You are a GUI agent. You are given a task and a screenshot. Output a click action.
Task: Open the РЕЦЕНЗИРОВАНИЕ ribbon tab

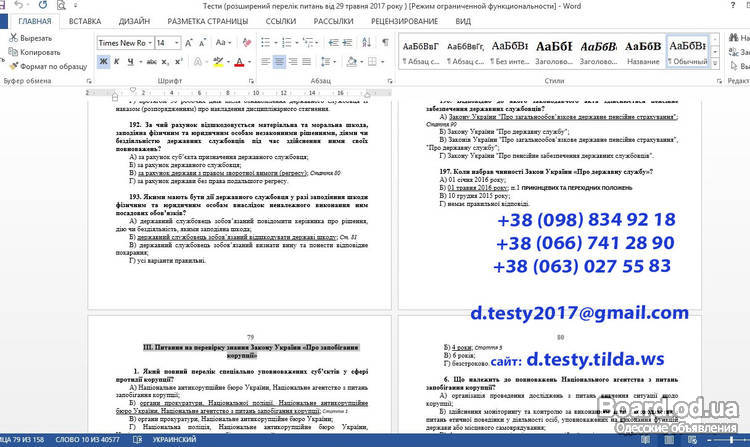[x=404, y=22]
